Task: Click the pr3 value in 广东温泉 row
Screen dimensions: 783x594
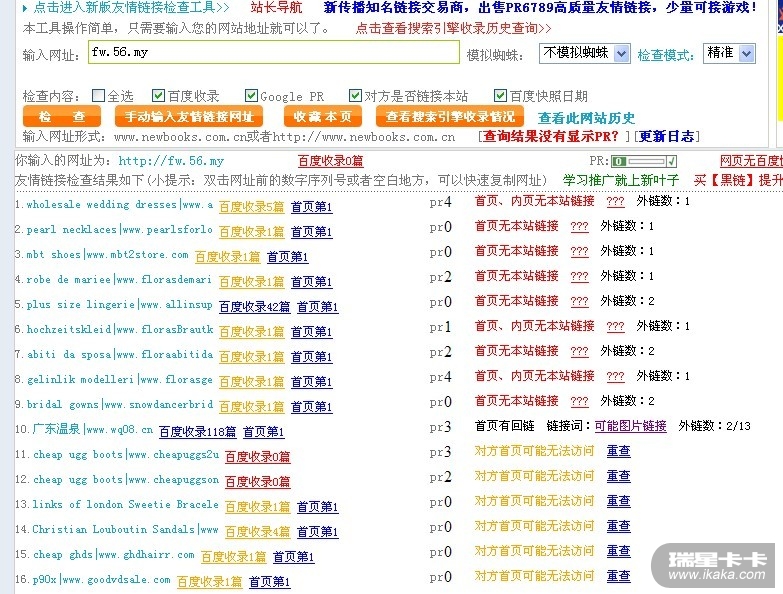Action: pyautogui.click(x=440, y=427)
